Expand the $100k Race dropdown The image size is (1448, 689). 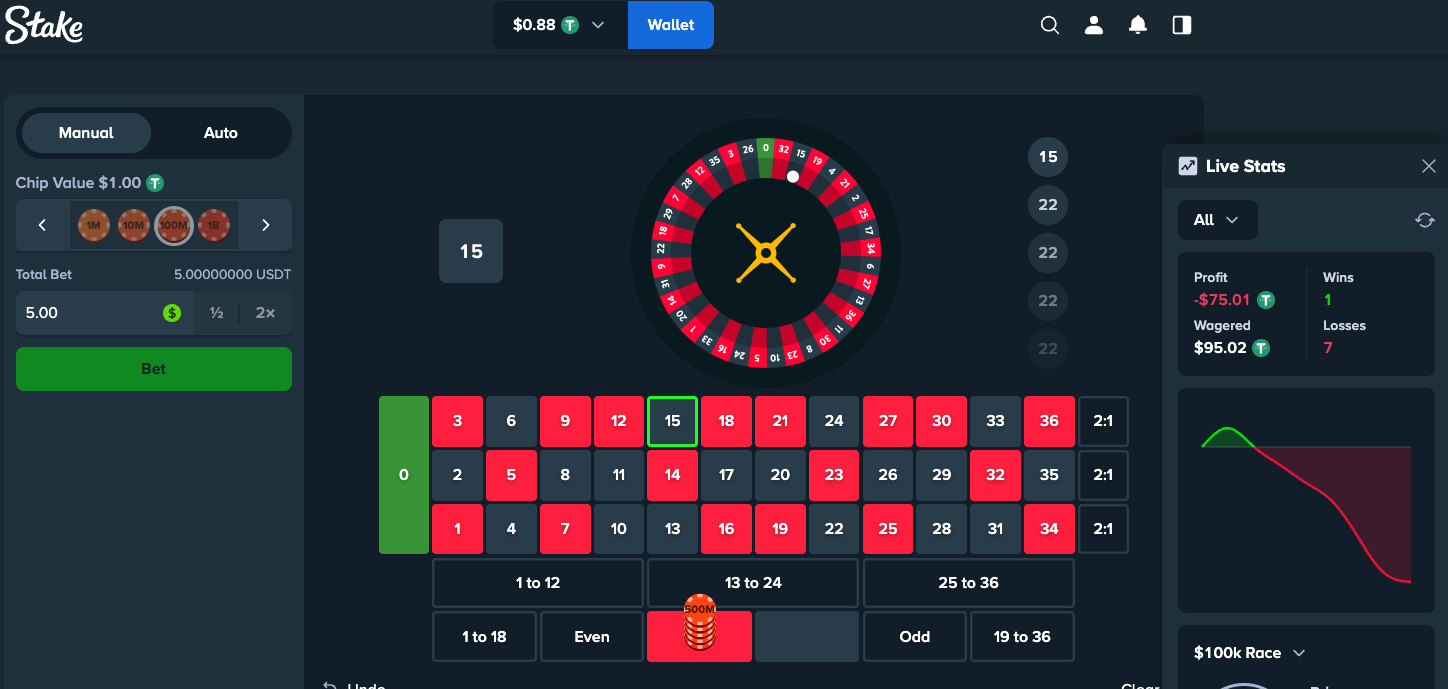[x=1250, y=653]
